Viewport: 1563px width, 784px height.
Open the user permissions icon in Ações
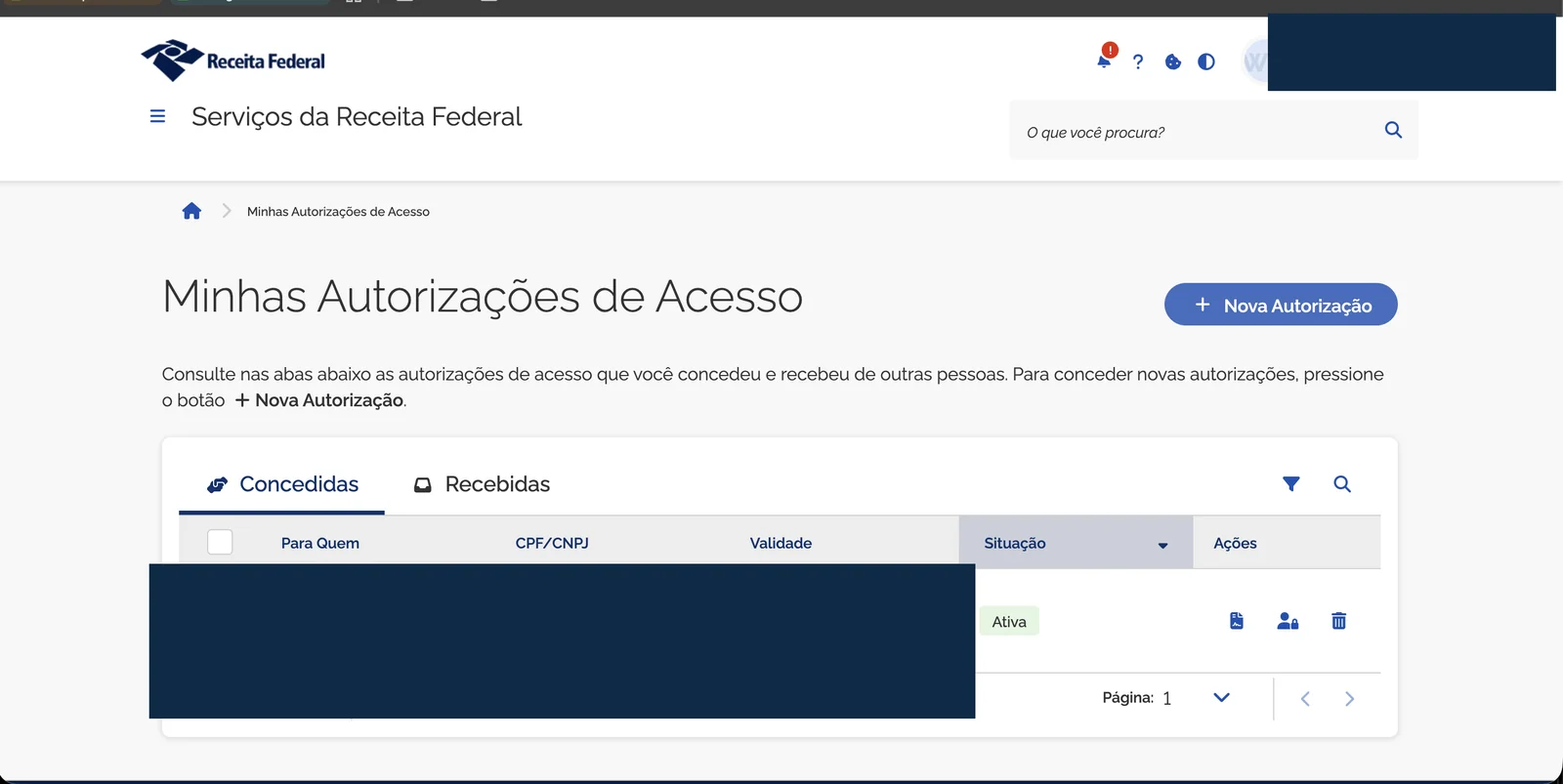click(1288, 621)
